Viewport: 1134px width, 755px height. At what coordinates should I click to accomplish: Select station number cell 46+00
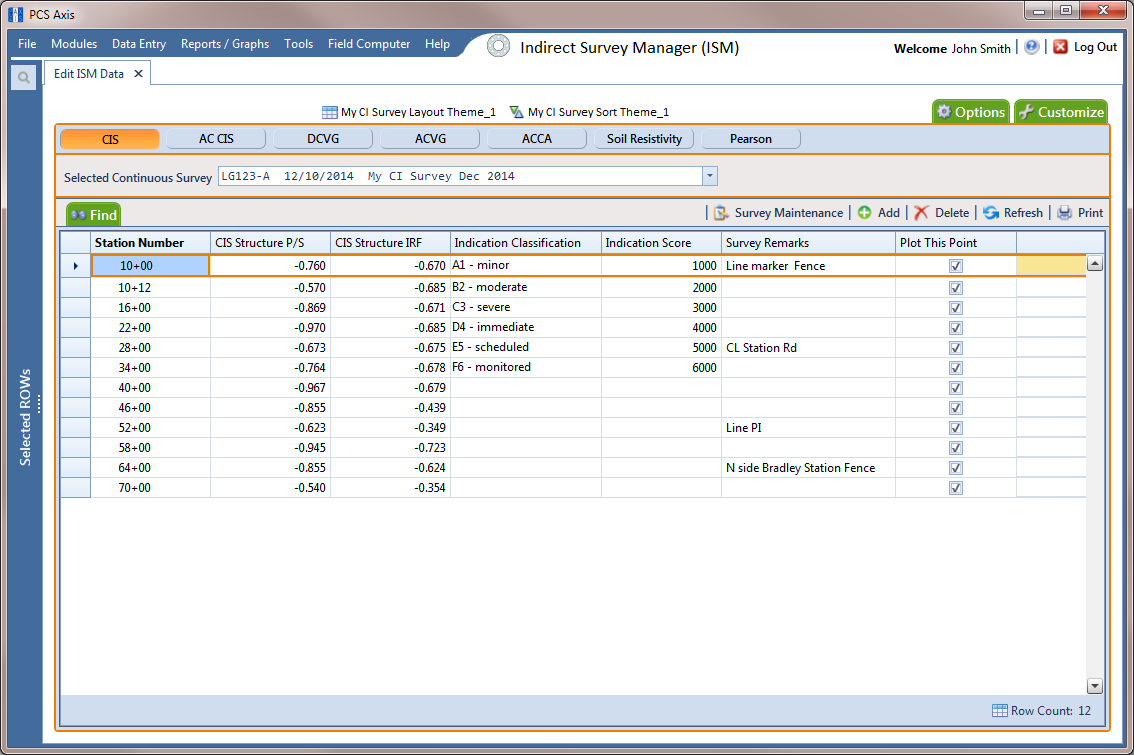150,408
